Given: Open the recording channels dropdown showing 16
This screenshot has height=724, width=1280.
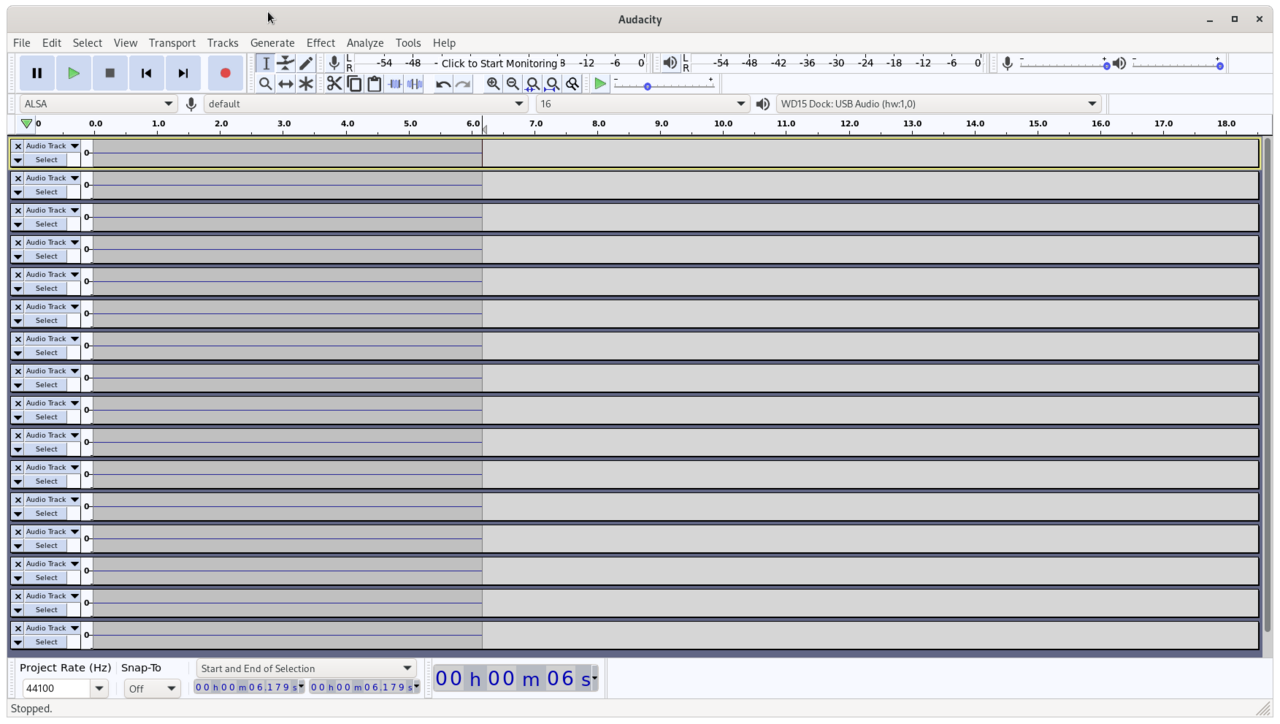Looking at the screenshot, I should pyautogui.click(x=642, y=104).
